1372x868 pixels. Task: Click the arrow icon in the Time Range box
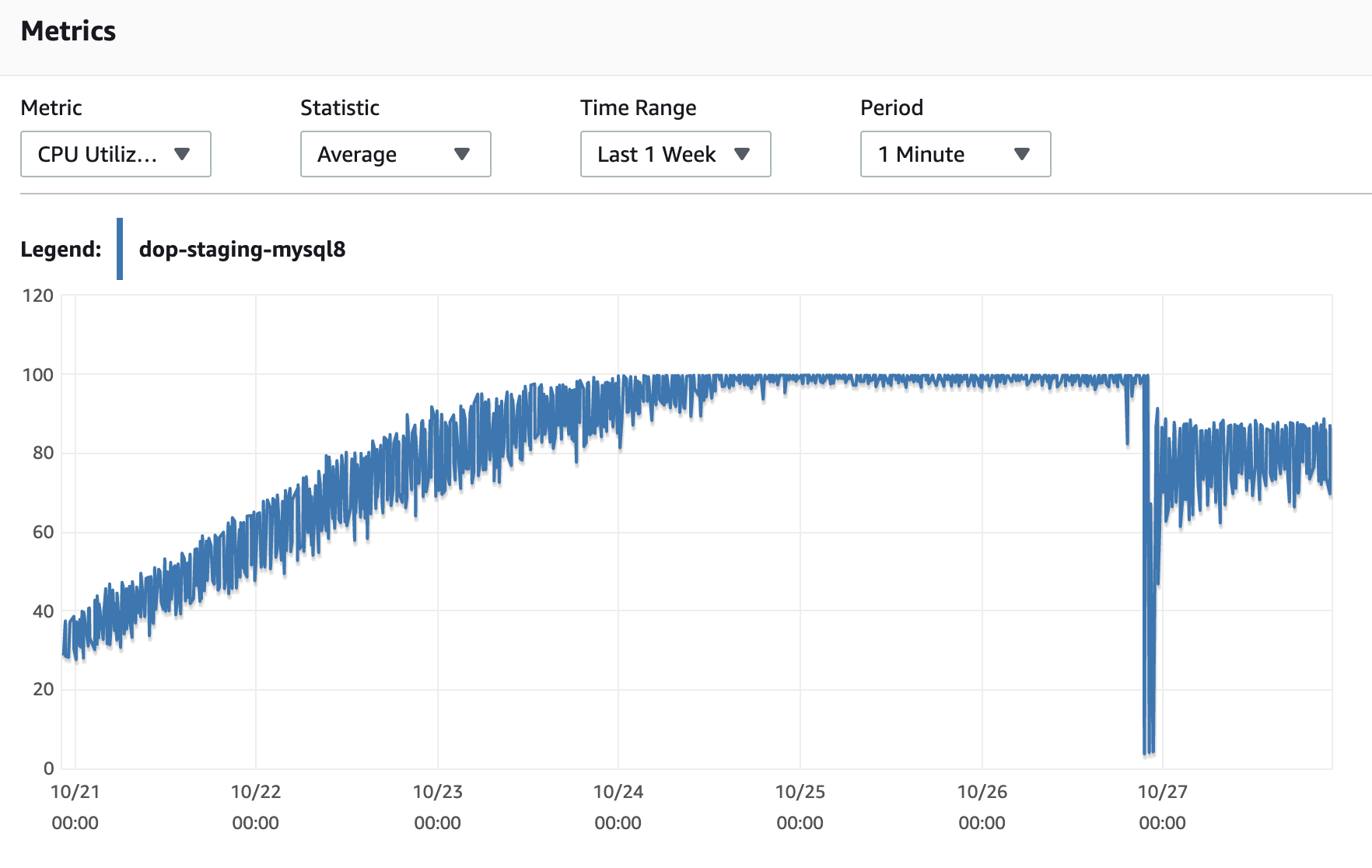[743, 154]
